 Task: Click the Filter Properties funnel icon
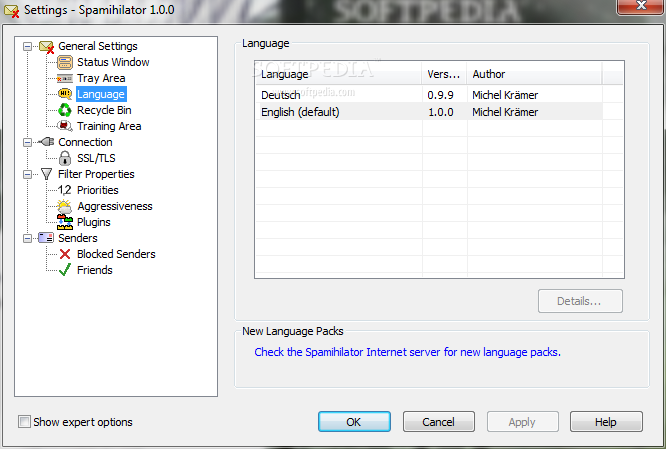tap(46, 174)
